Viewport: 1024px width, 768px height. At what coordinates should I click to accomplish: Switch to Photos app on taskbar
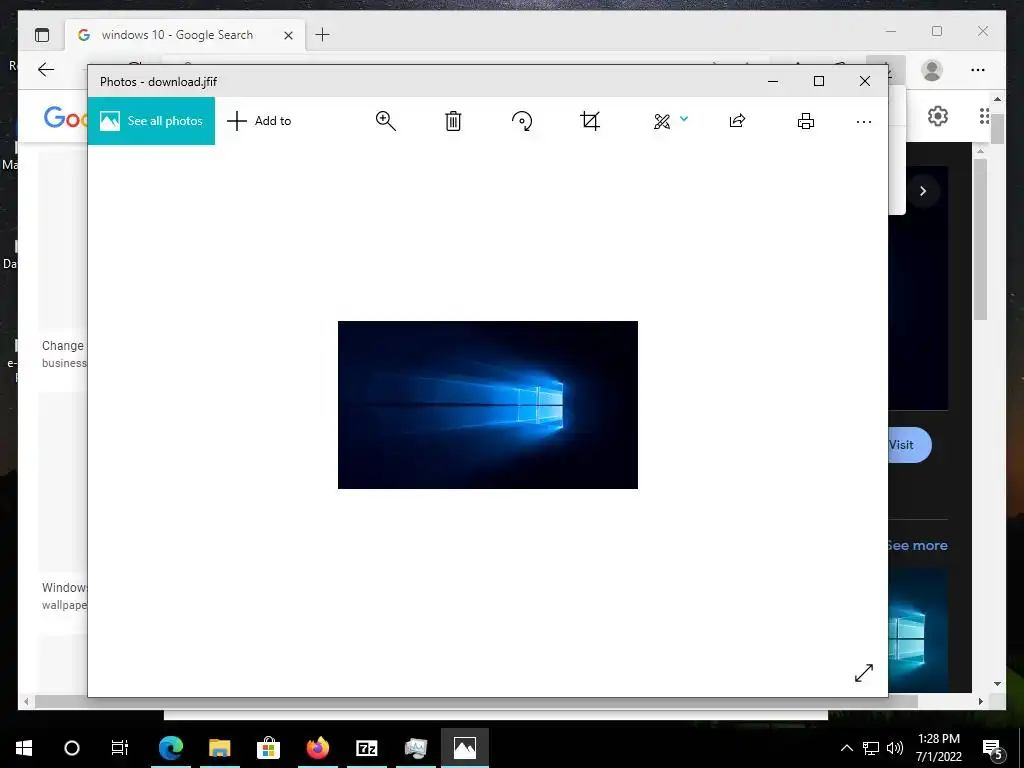pyautogui.click(x=465, y=748)
